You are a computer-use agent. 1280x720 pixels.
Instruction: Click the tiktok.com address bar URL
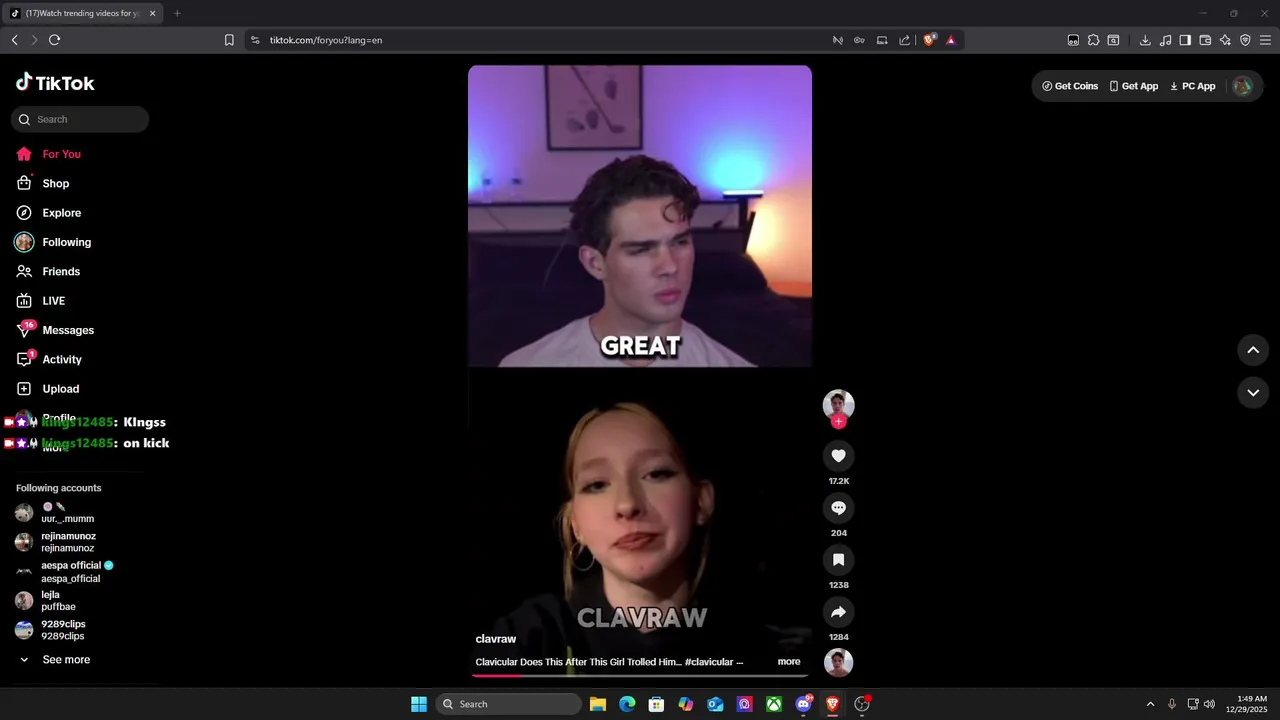click(x=326, y=40)
